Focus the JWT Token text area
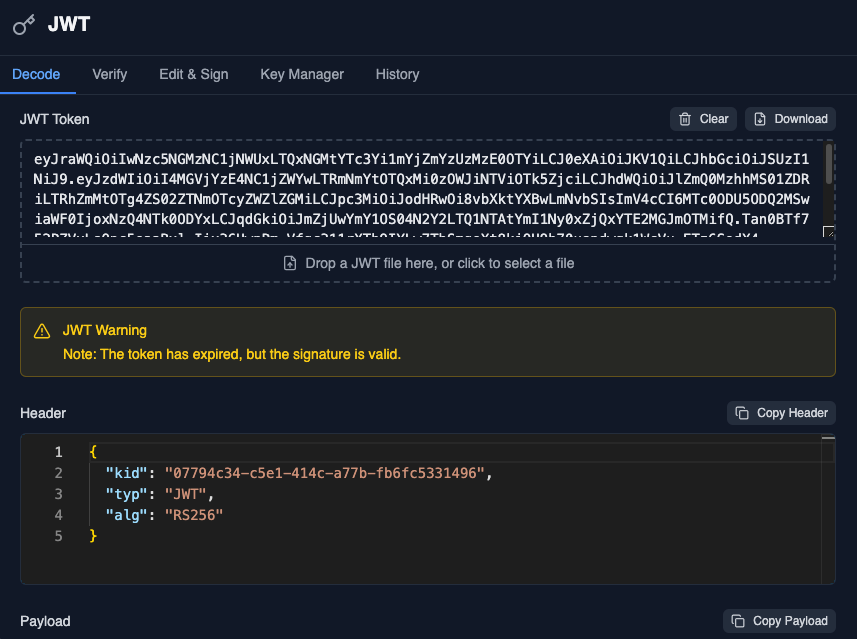 pyautogui.click(x=421, y=189)
